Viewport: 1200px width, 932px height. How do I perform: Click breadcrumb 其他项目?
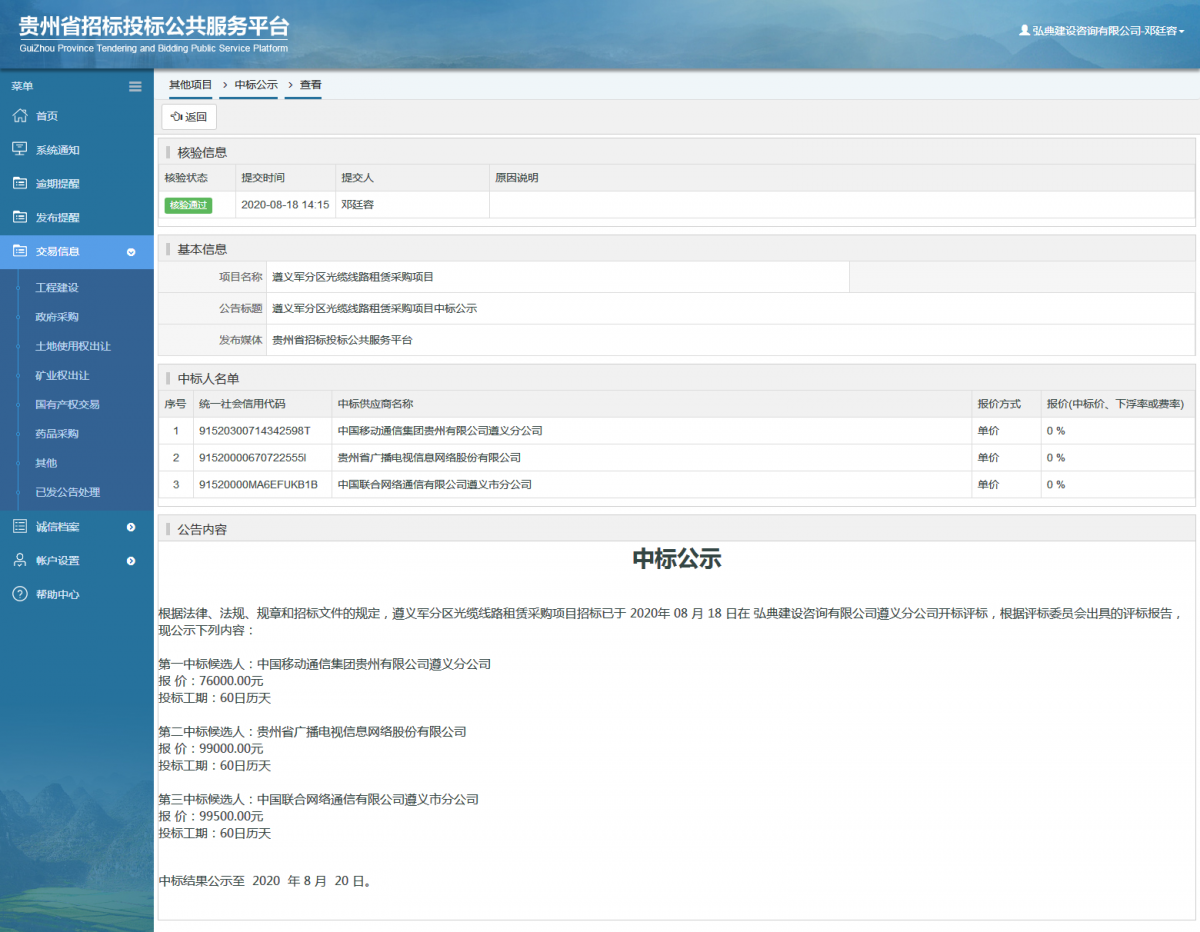point(191,85)
